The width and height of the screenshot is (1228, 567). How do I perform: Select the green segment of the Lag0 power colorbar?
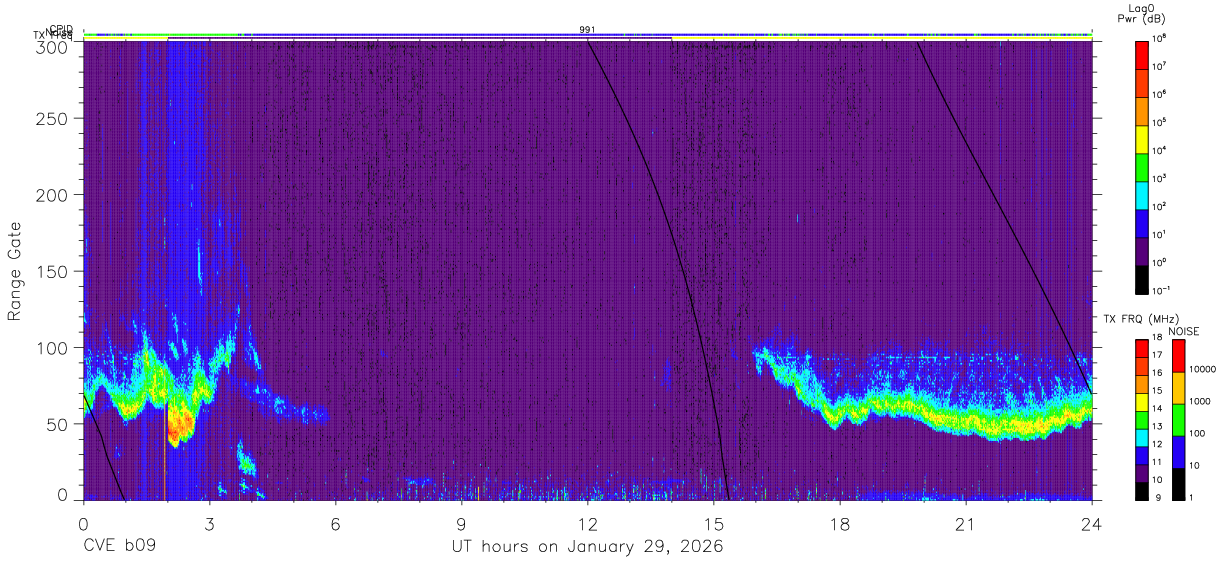(1143, 166)
